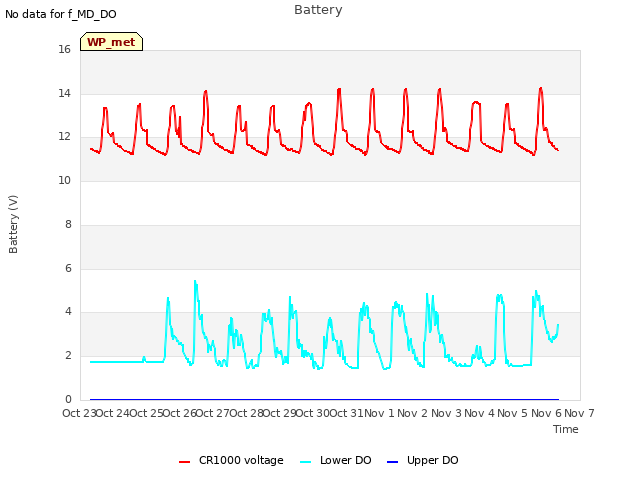Click the Nov 2 x-axis tick label
640x480 pixels.
pyautogui.click(x=413, y=413)
